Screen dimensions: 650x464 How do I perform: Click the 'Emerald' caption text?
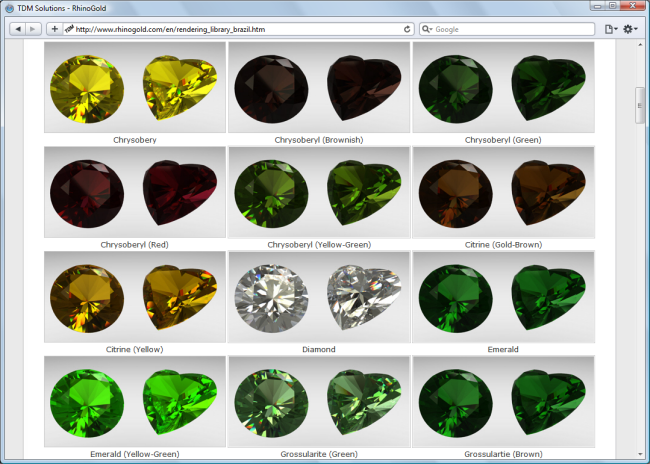pos(503,349)
